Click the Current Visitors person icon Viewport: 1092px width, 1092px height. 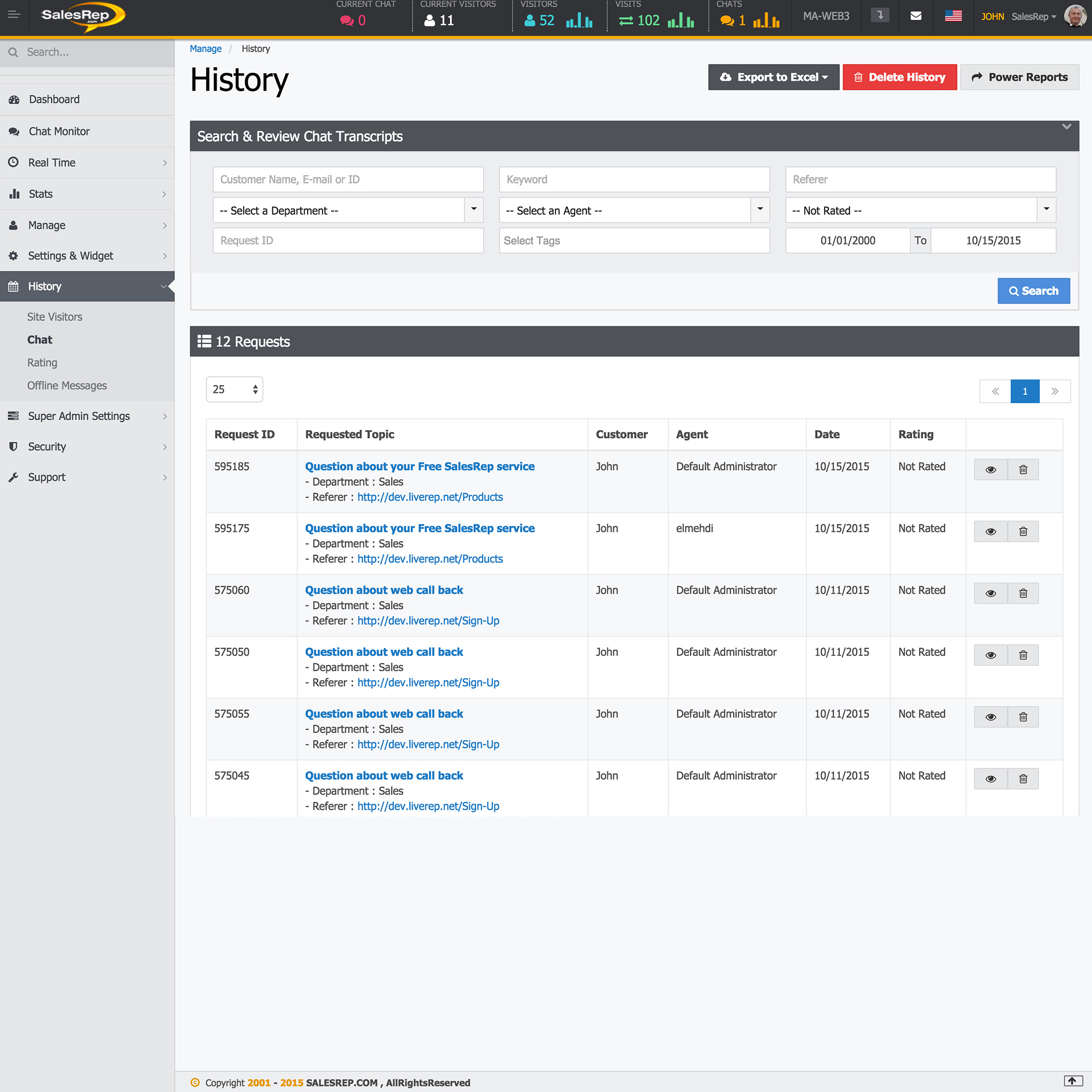click(x=430, y=20)
